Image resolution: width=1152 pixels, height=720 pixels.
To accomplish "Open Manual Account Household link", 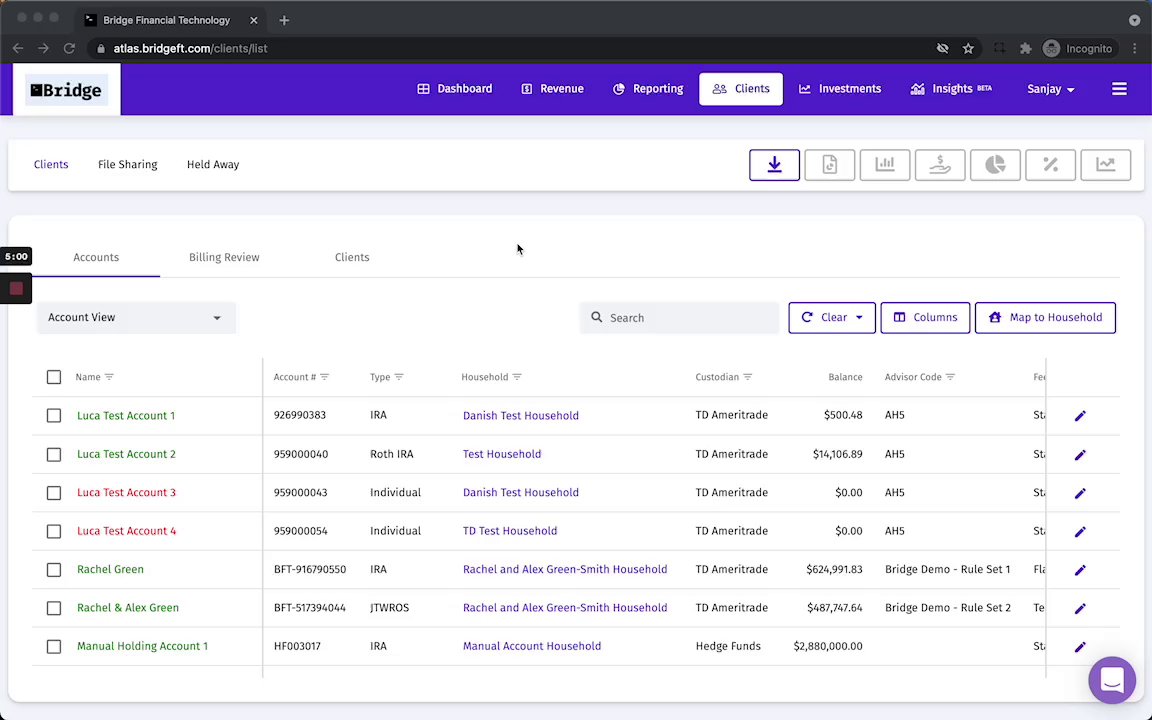I will coord(532,646).
